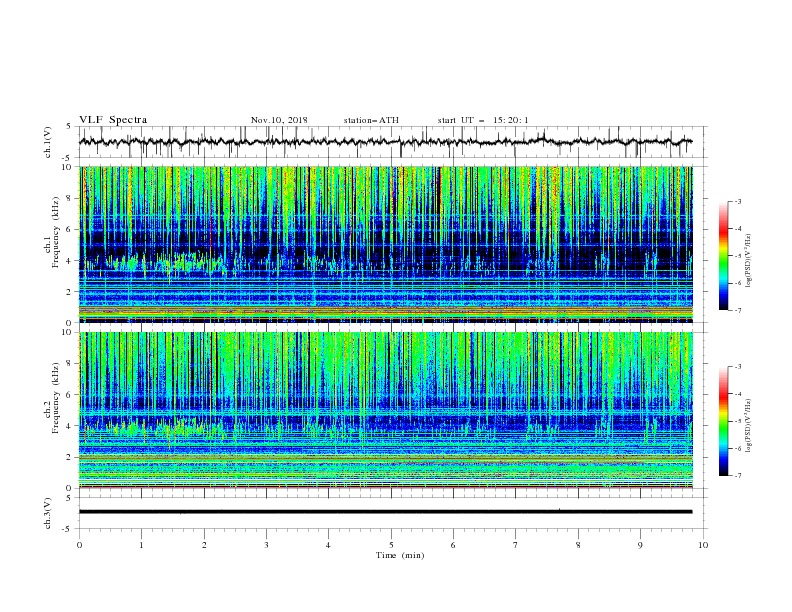Click the "ch.3(V)" axis label
Screen dimensions: 792x612
[47, 513]
